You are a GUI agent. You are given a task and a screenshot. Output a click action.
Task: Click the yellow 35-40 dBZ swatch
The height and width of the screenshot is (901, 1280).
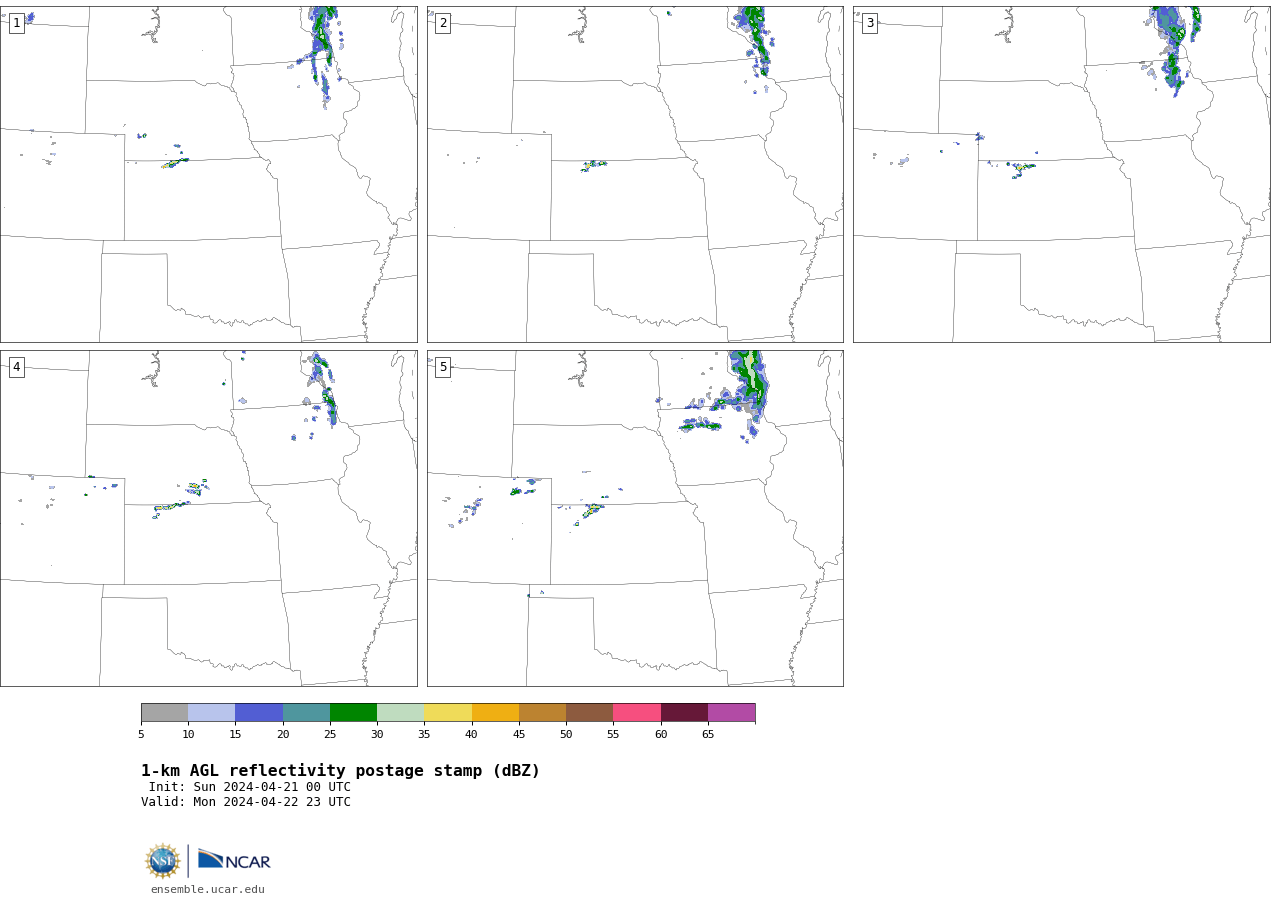448,713
